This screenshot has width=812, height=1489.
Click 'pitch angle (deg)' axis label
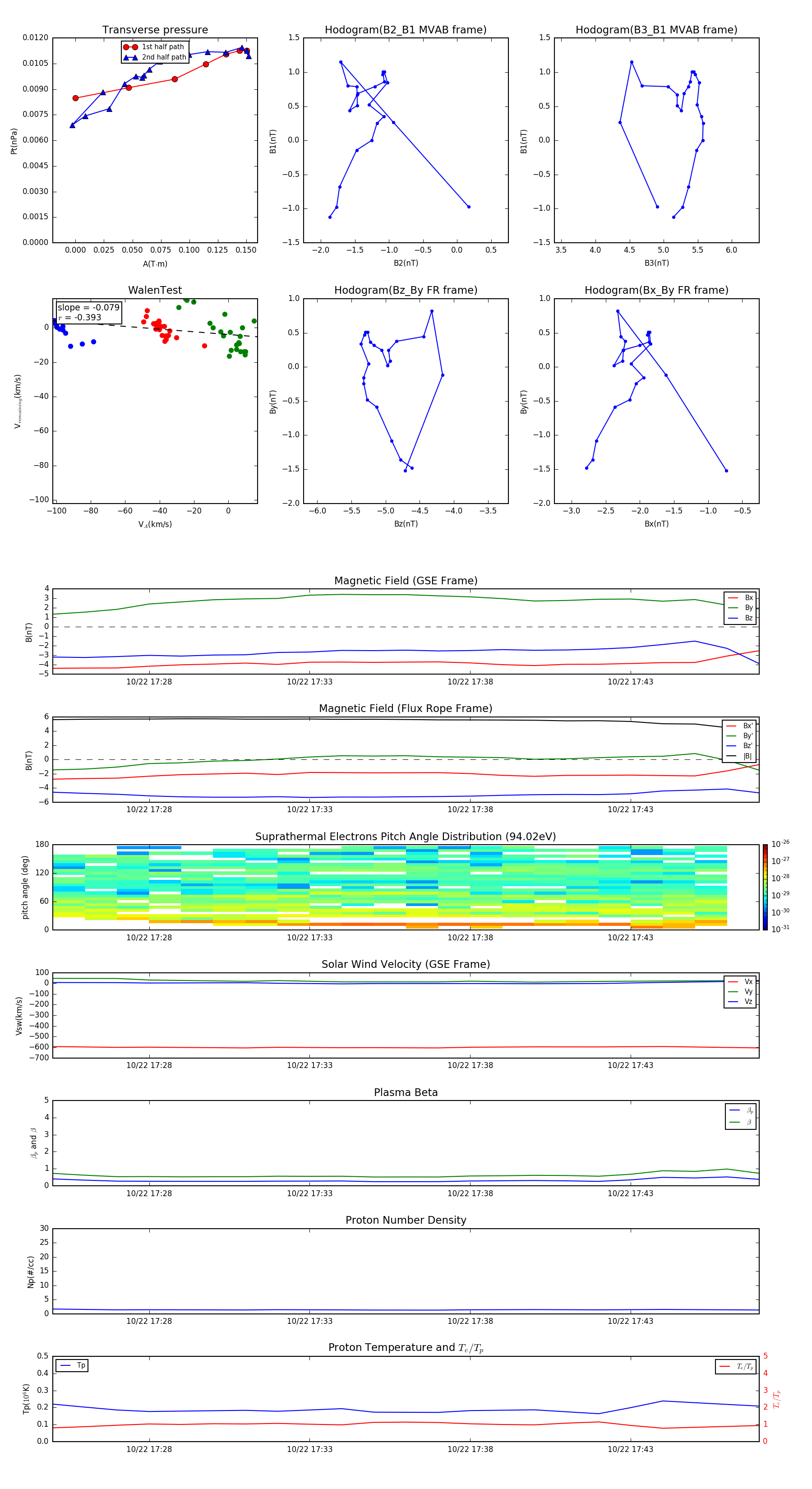click(x=25, y=887)
